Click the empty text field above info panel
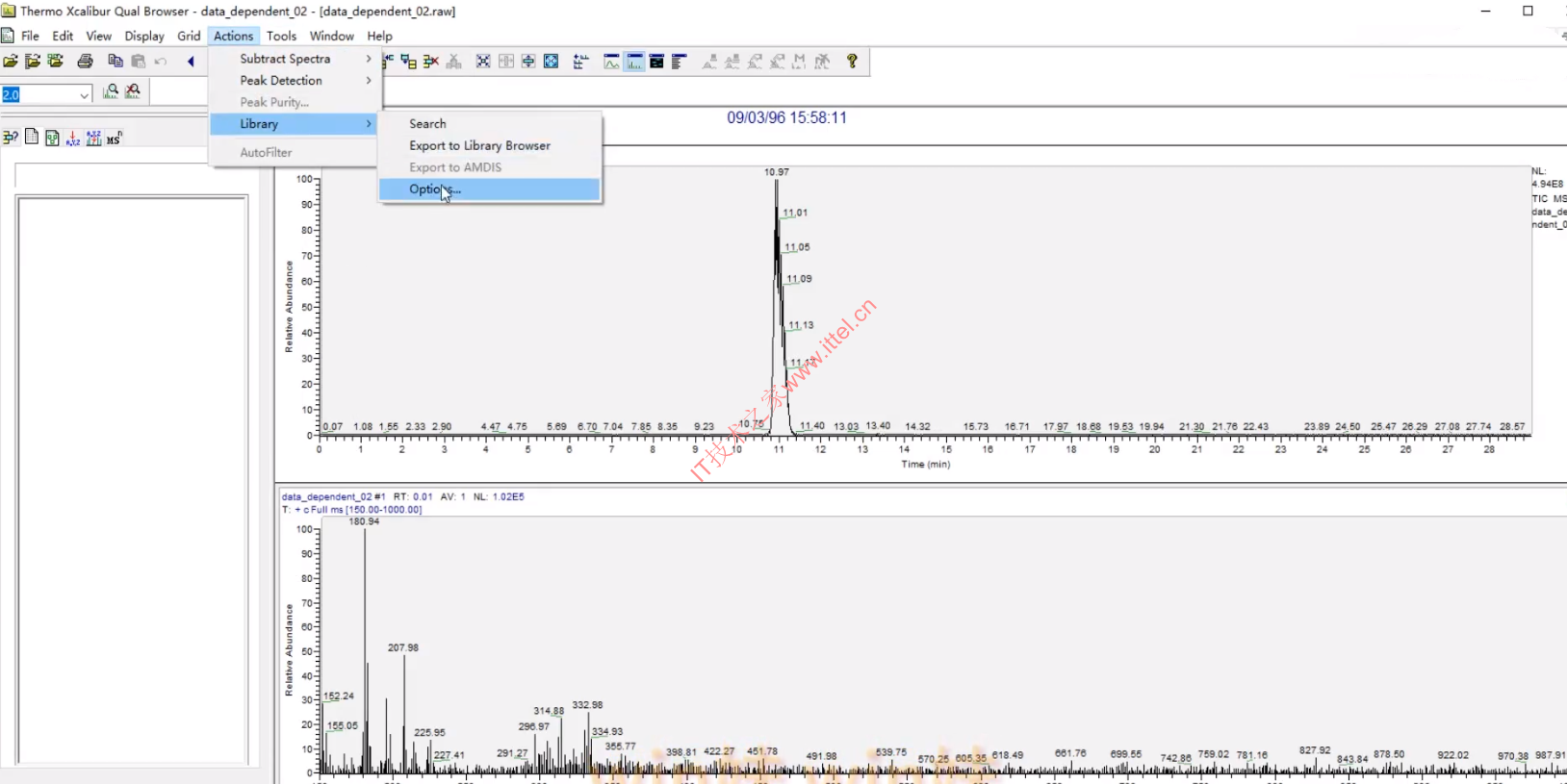 tap(132, 176)
